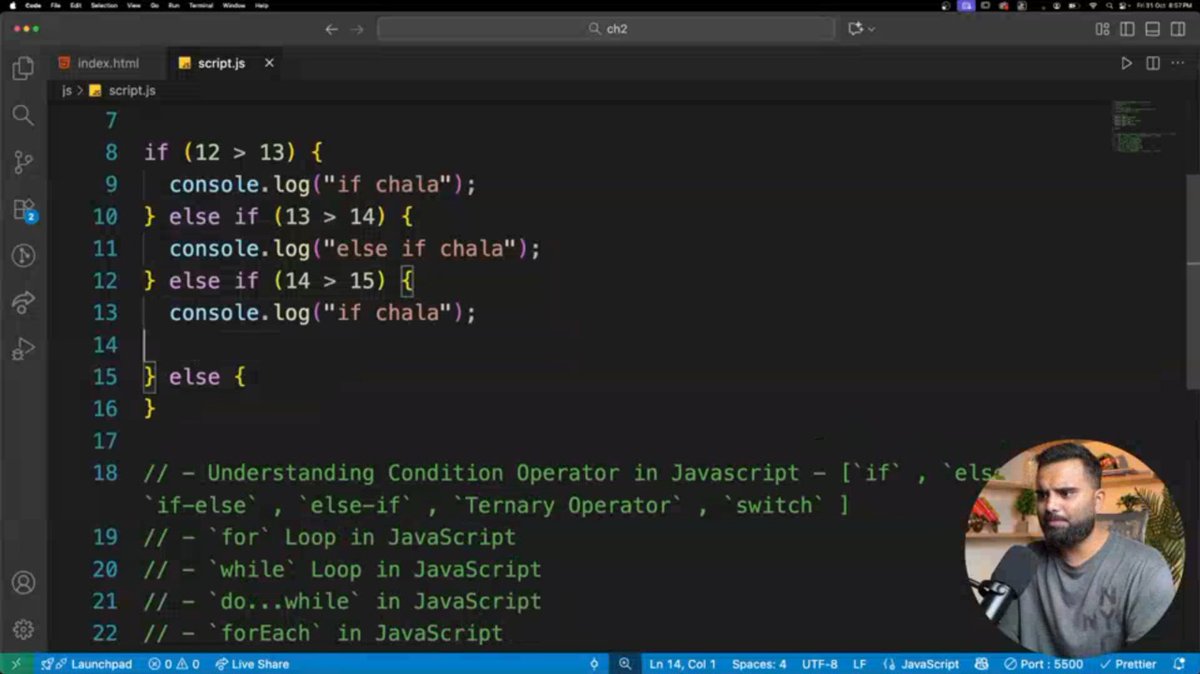Click the remote window indicator in status bar
The width and height of the screenshot is (1200, 674).
point(15,664)
